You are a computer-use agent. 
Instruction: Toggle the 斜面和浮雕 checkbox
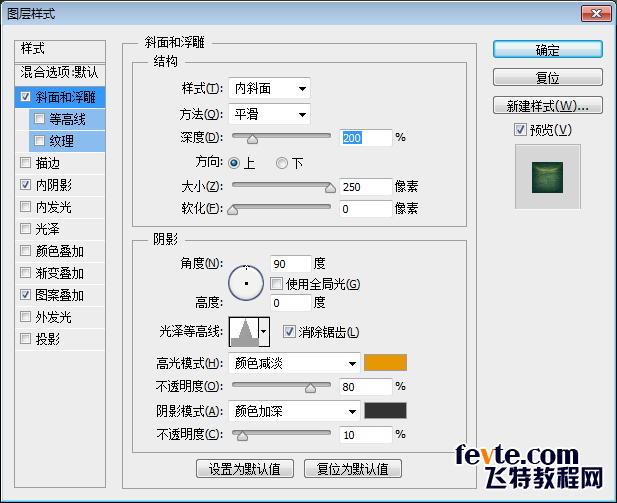click(x=26, y=97)
